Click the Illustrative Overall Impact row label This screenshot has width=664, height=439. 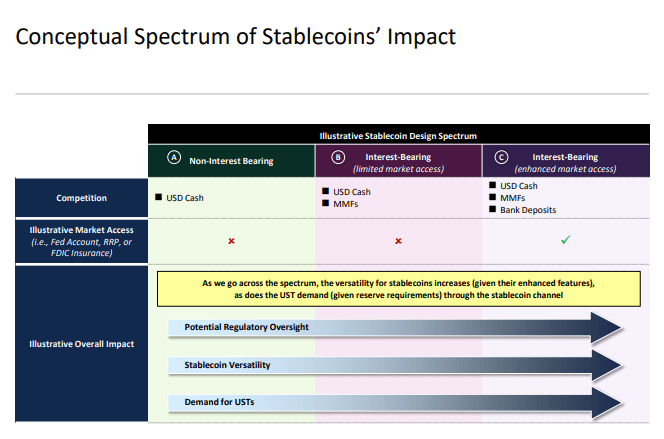81,345
